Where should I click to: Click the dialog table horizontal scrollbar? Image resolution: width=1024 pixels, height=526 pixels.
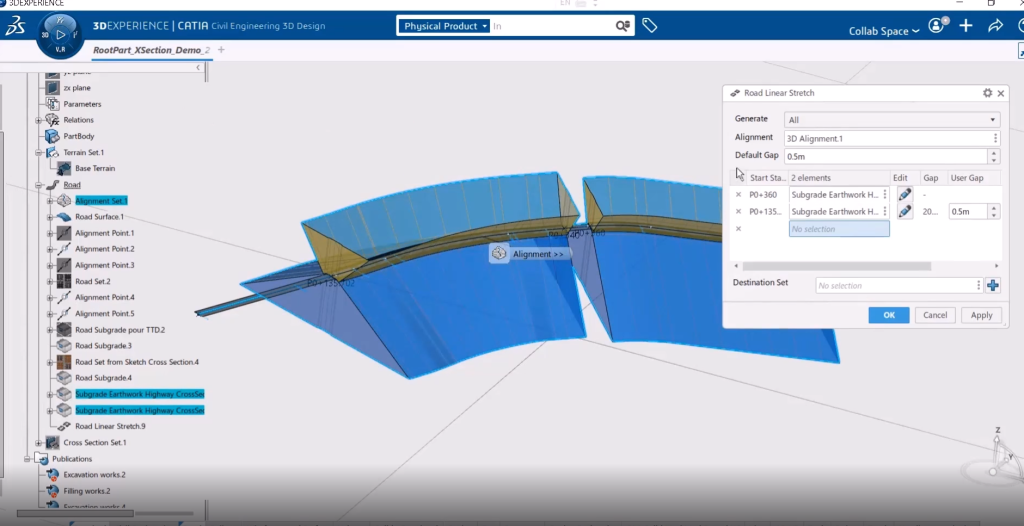click(836, 266)
